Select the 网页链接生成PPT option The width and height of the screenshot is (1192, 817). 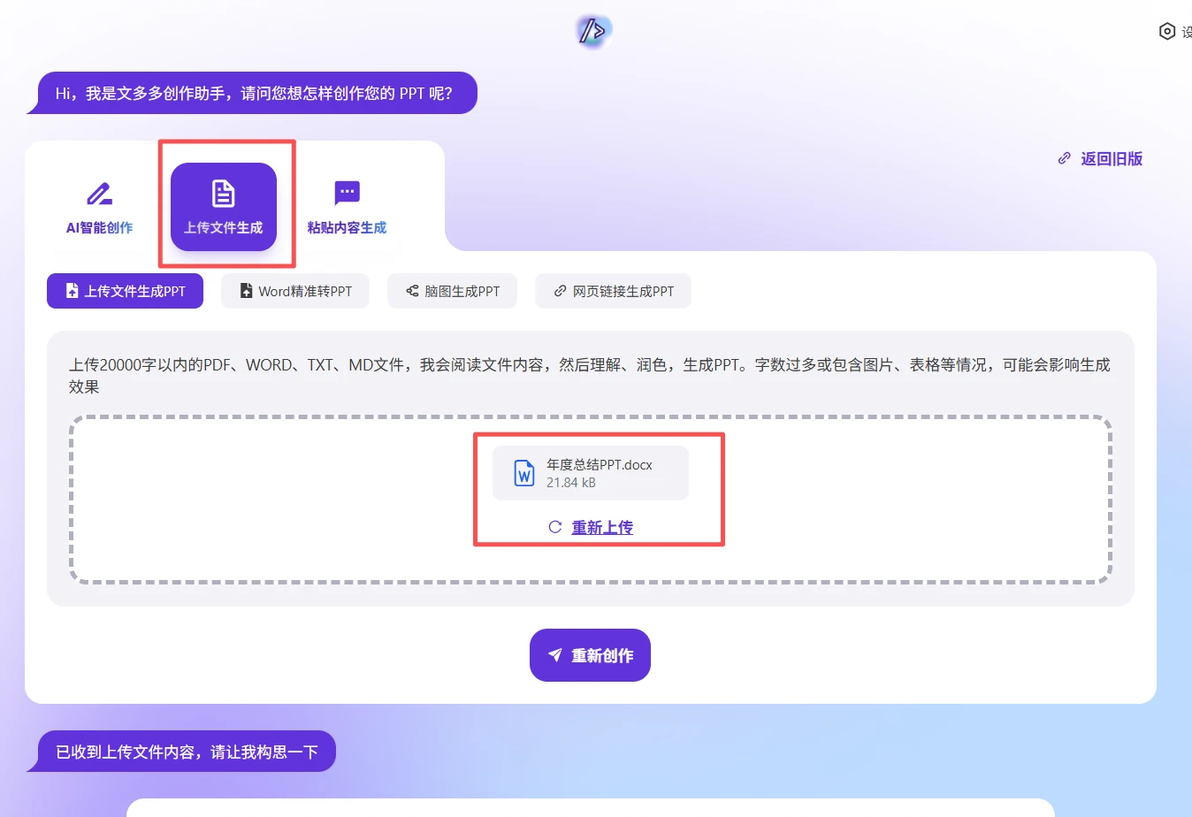point(613,291)
